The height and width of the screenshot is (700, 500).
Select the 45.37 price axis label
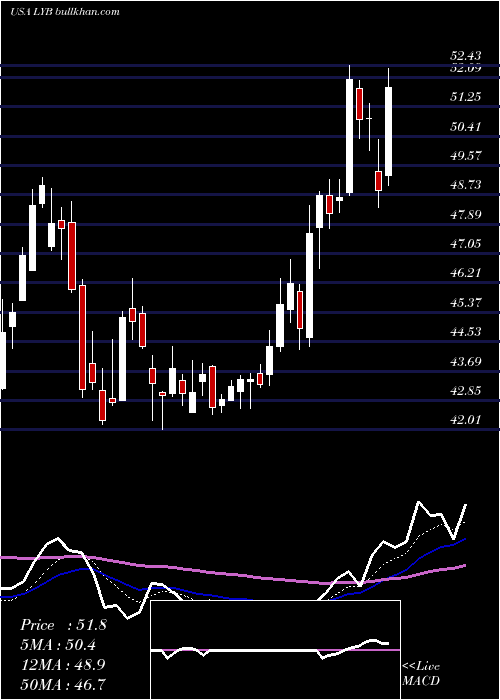(x=466, y=303)
